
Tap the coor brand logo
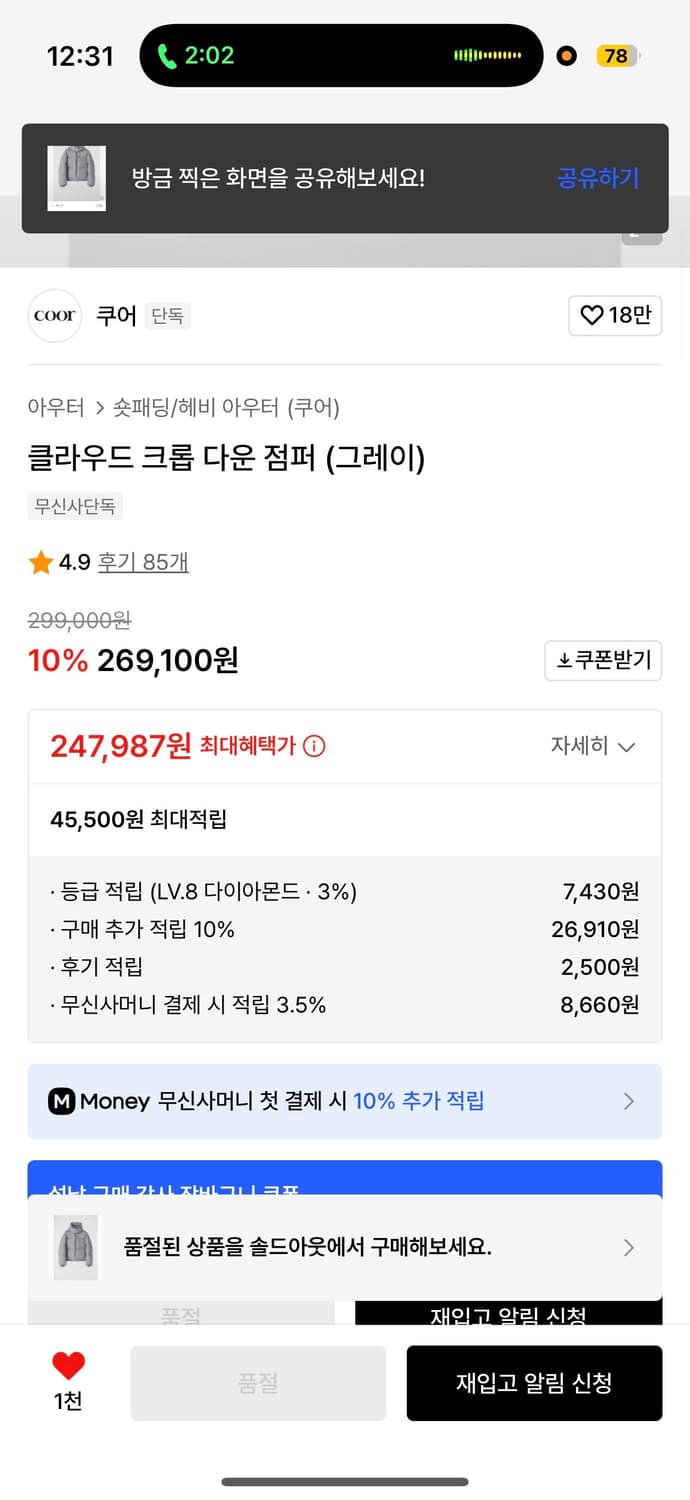pyautogui.click(x=55, y=315)
